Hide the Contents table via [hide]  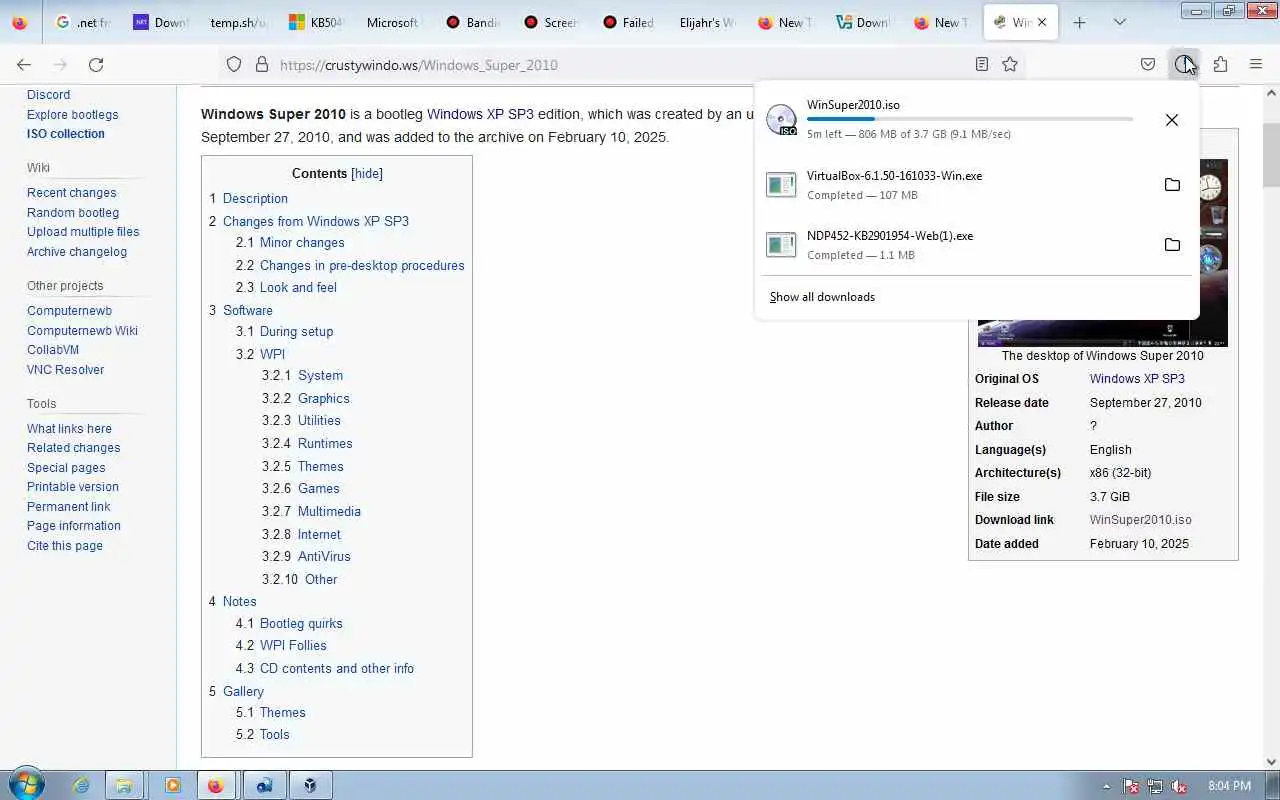click(367, 173)
